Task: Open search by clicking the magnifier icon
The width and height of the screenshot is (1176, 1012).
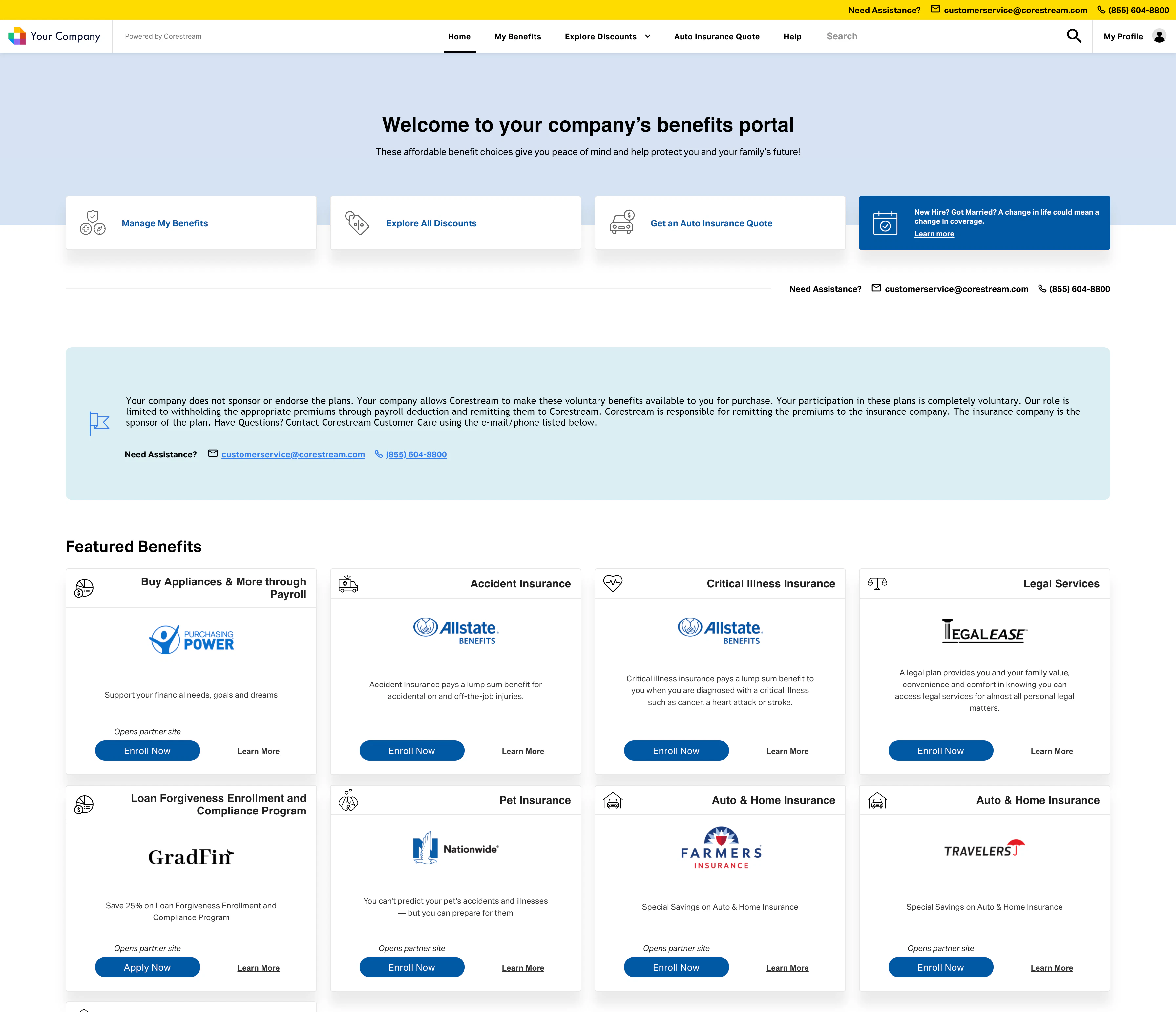Action: (x=1074, y=36)
